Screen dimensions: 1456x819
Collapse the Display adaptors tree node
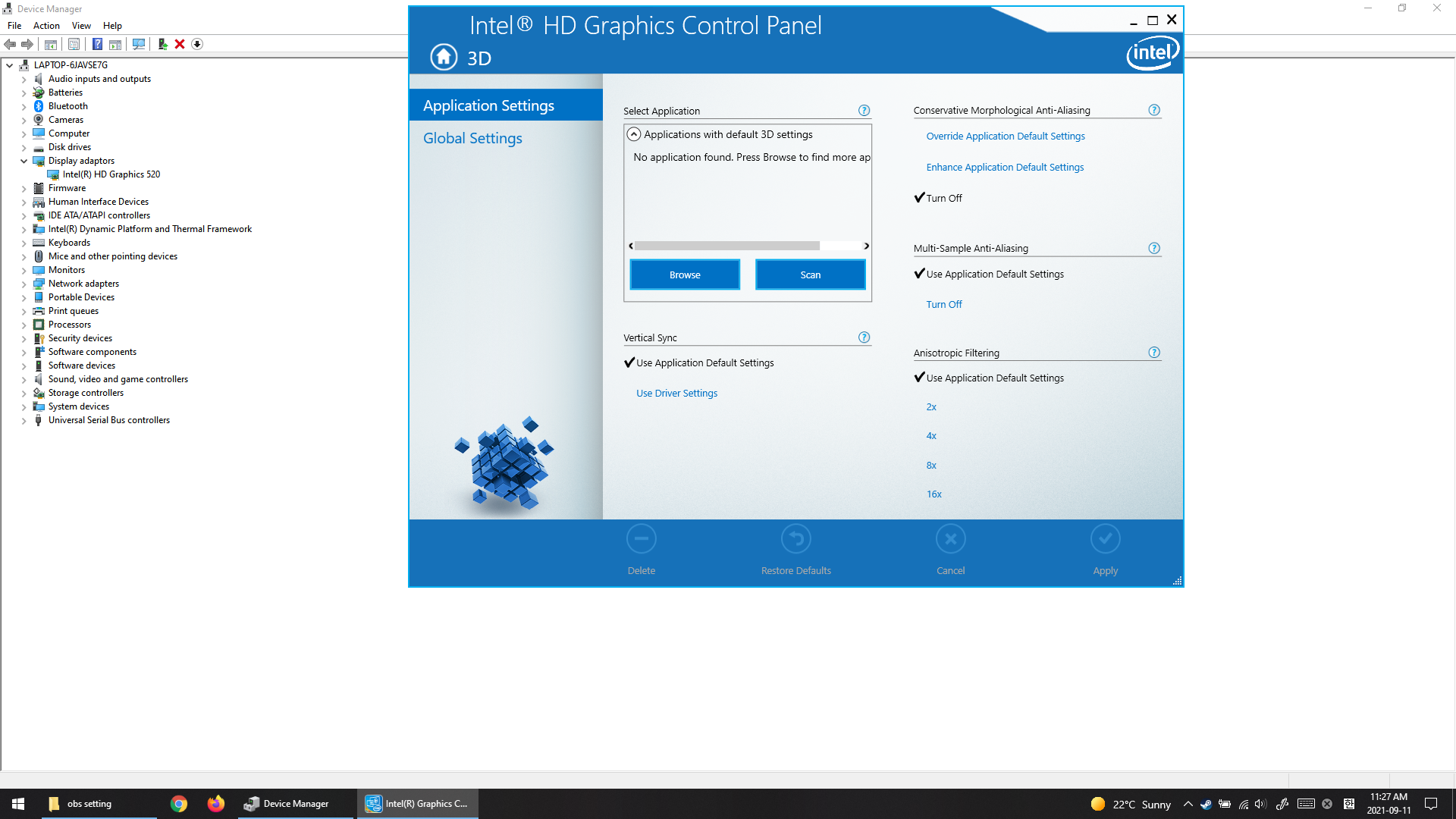point(24,161)
